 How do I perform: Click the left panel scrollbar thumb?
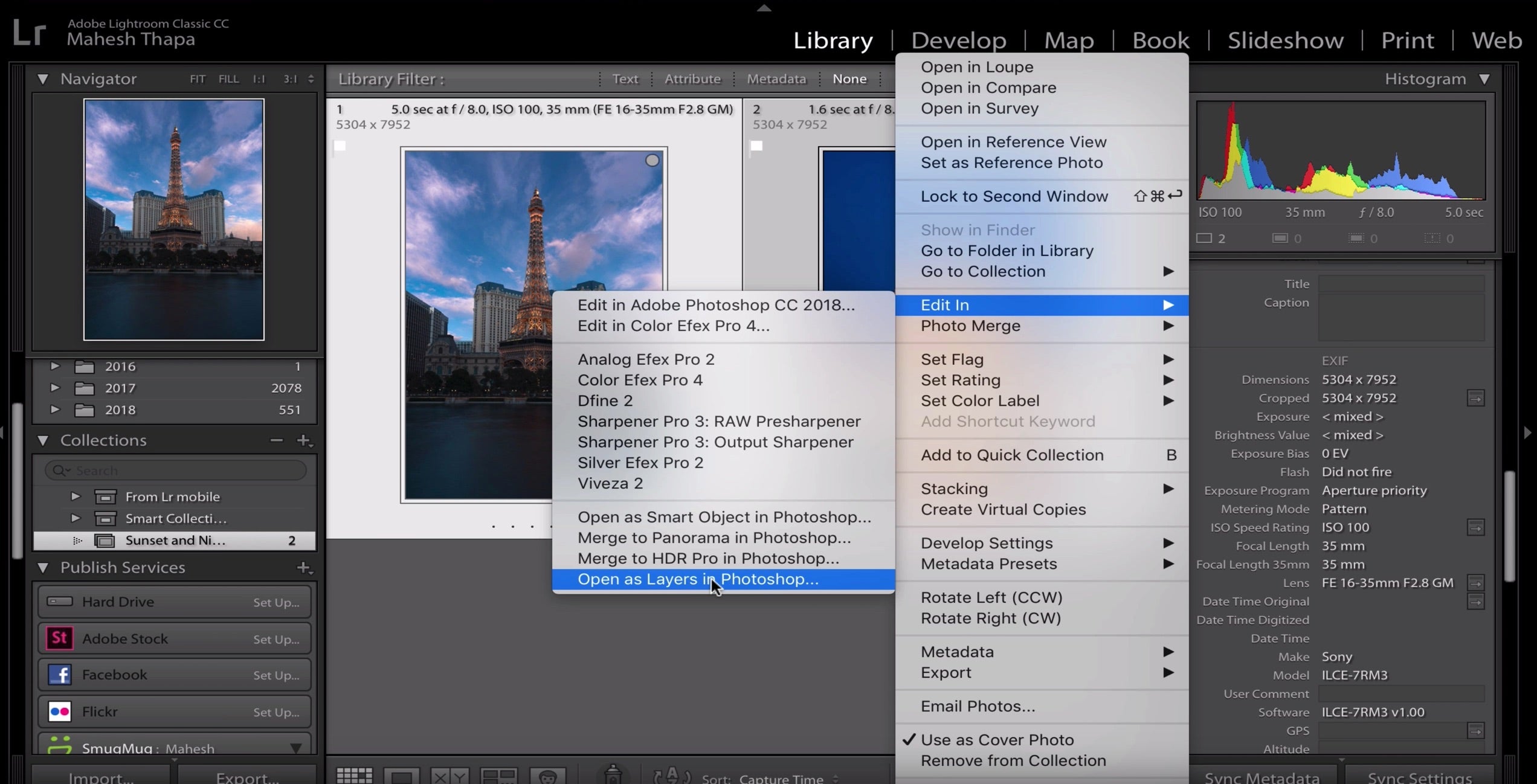tap(18, 481)
